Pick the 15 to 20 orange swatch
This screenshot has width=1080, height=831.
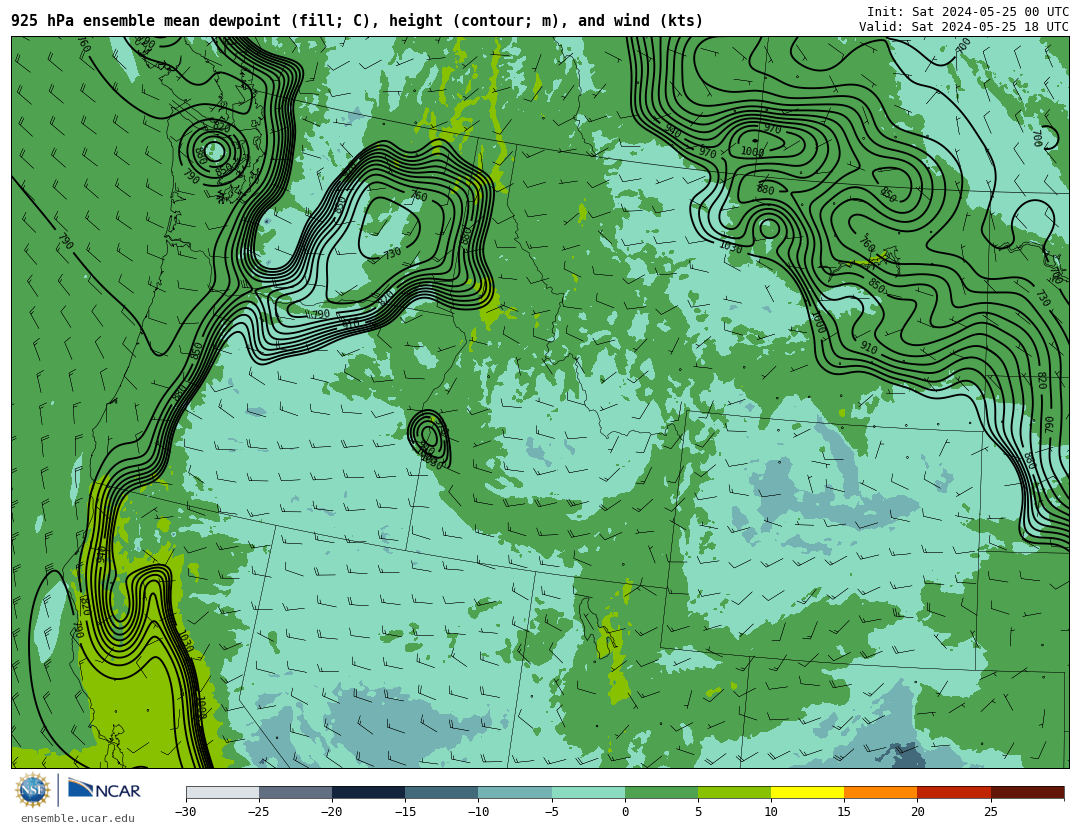point(881,792)
